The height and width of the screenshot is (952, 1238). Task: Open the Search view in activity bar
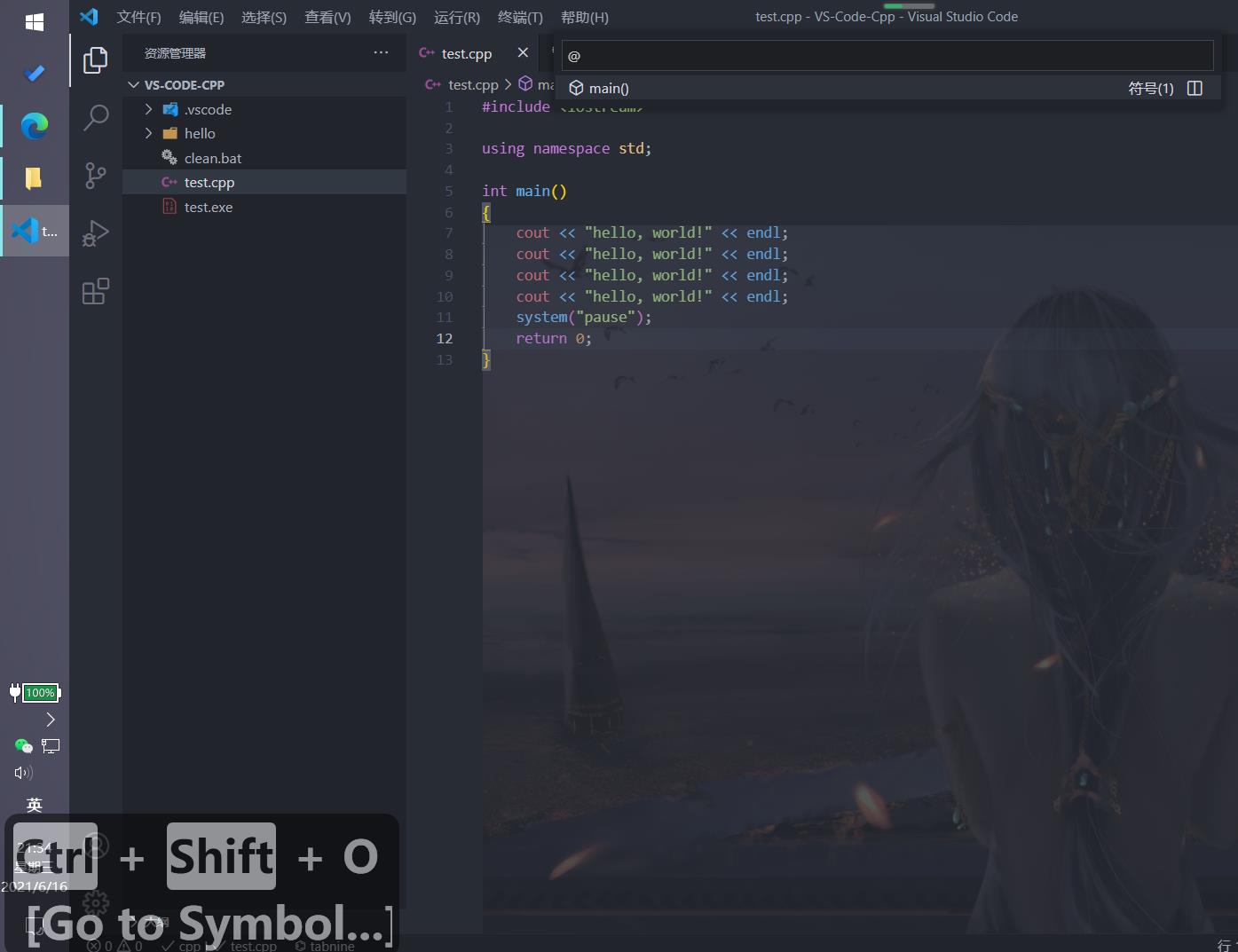[x=96, y=117]
